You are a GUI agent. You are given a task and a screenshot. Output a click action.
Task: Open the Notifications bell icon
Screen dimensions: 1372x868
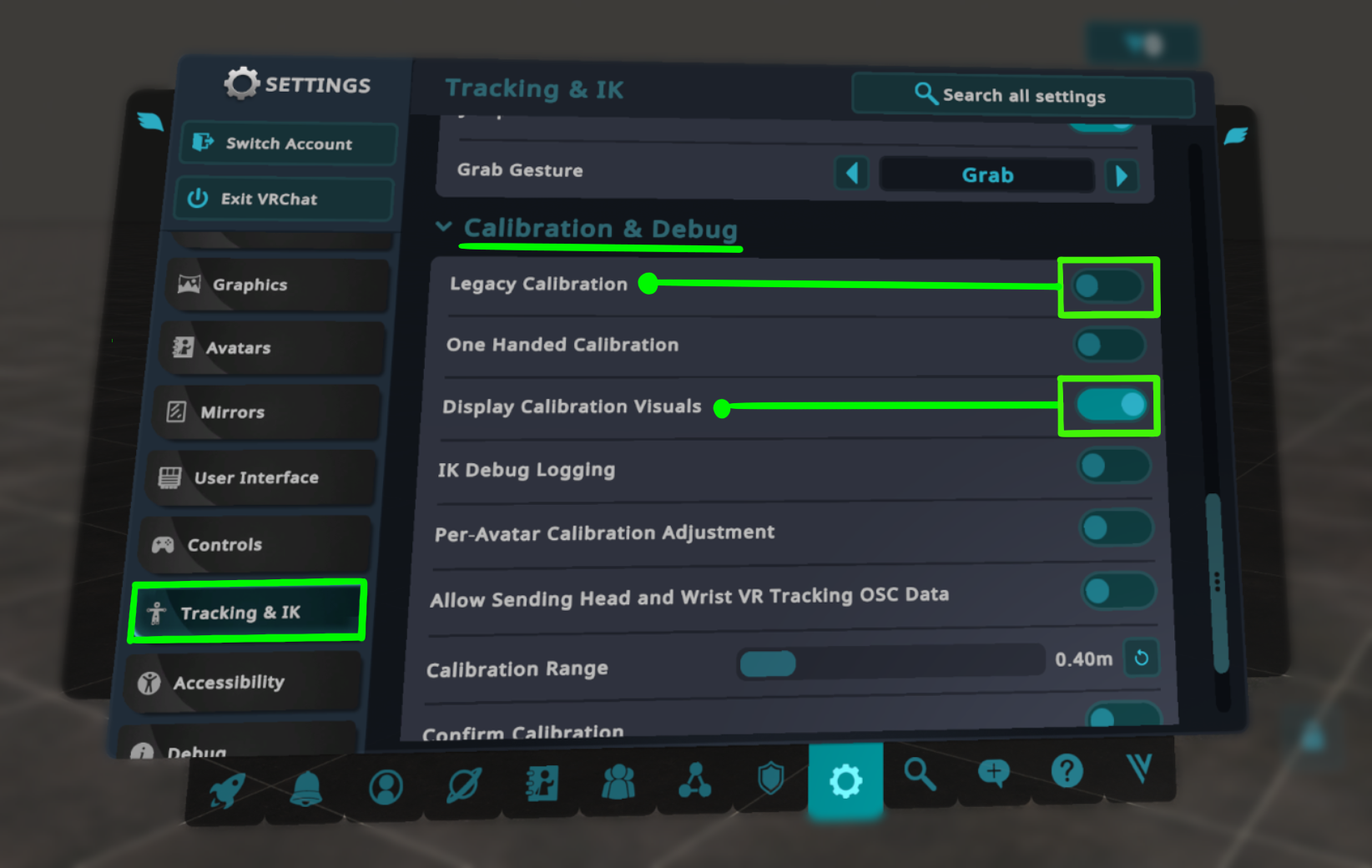tap(306, 788)
